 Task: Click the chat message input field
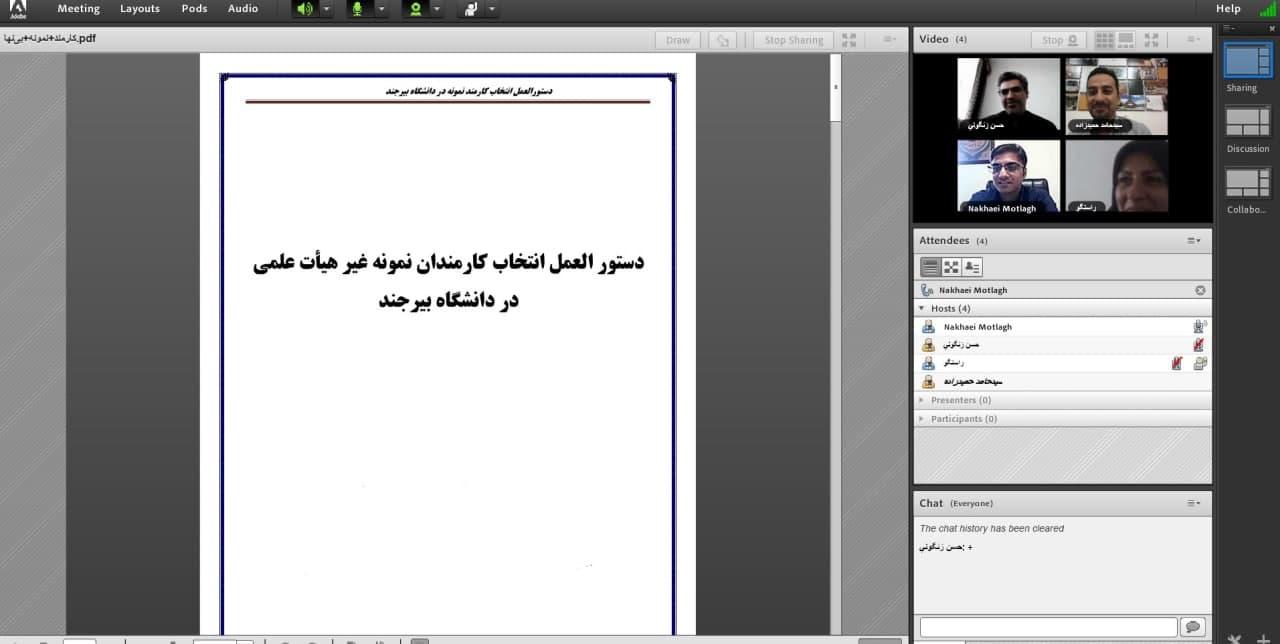pyautogui.click(x=1047, y=627)
